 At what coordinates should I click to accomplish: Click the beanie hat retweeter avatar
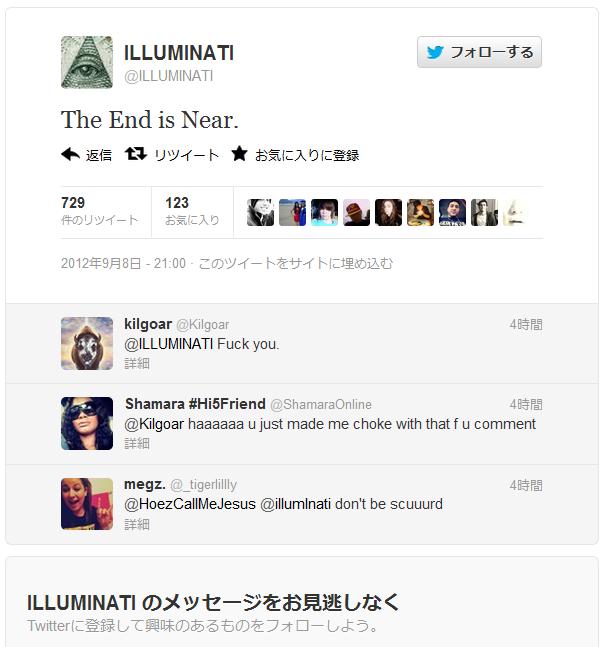point(357,213)
